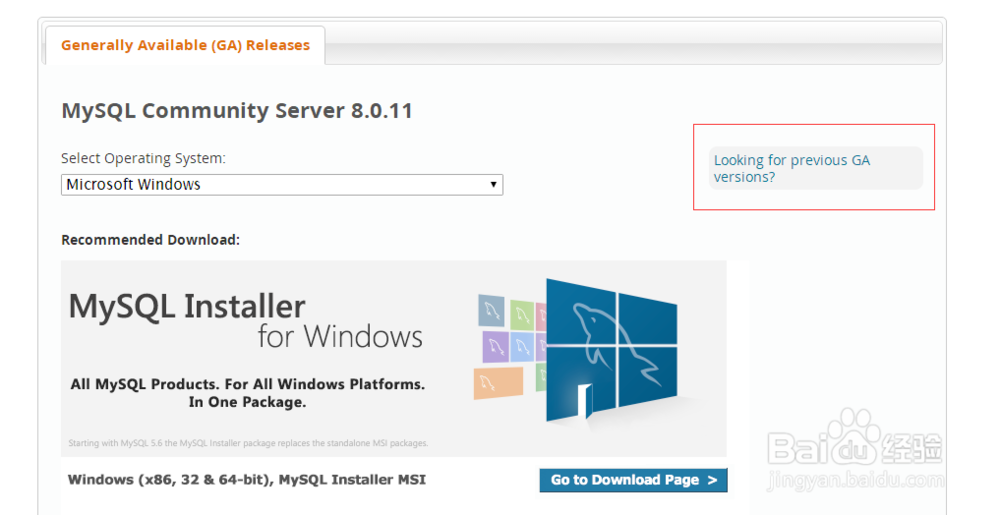
Task: Click the Starting with MySQL 5.6 note
Action: (x=248, y=443)
